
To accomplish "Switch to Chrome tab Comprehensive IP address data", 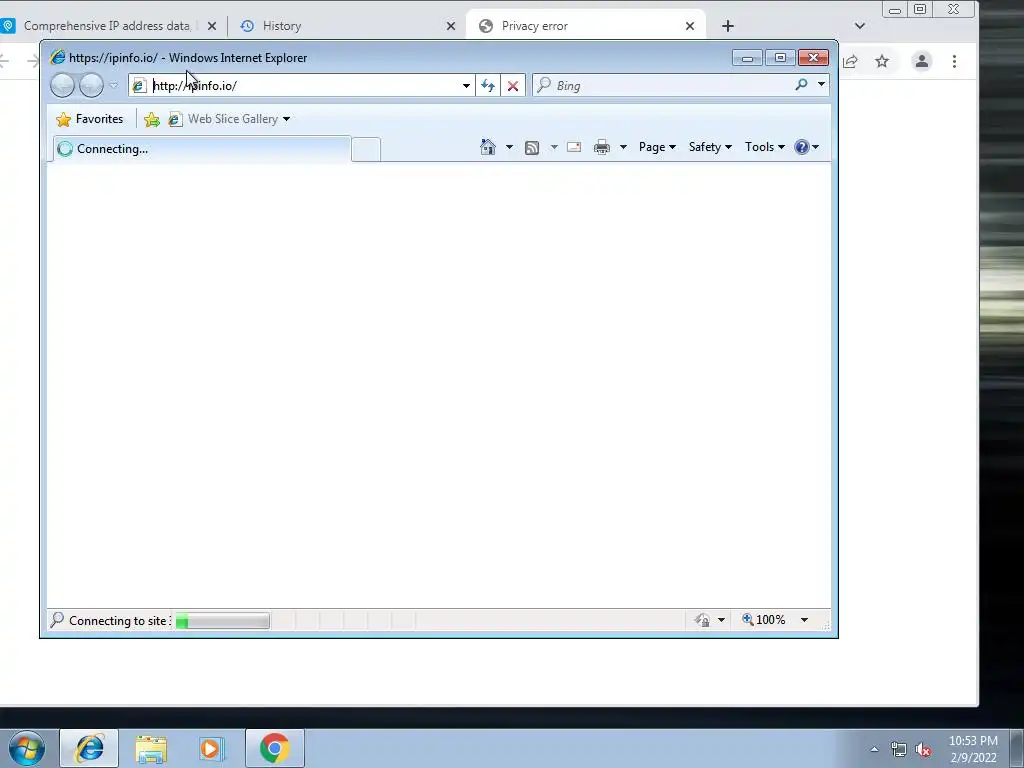I will point(106,26).
